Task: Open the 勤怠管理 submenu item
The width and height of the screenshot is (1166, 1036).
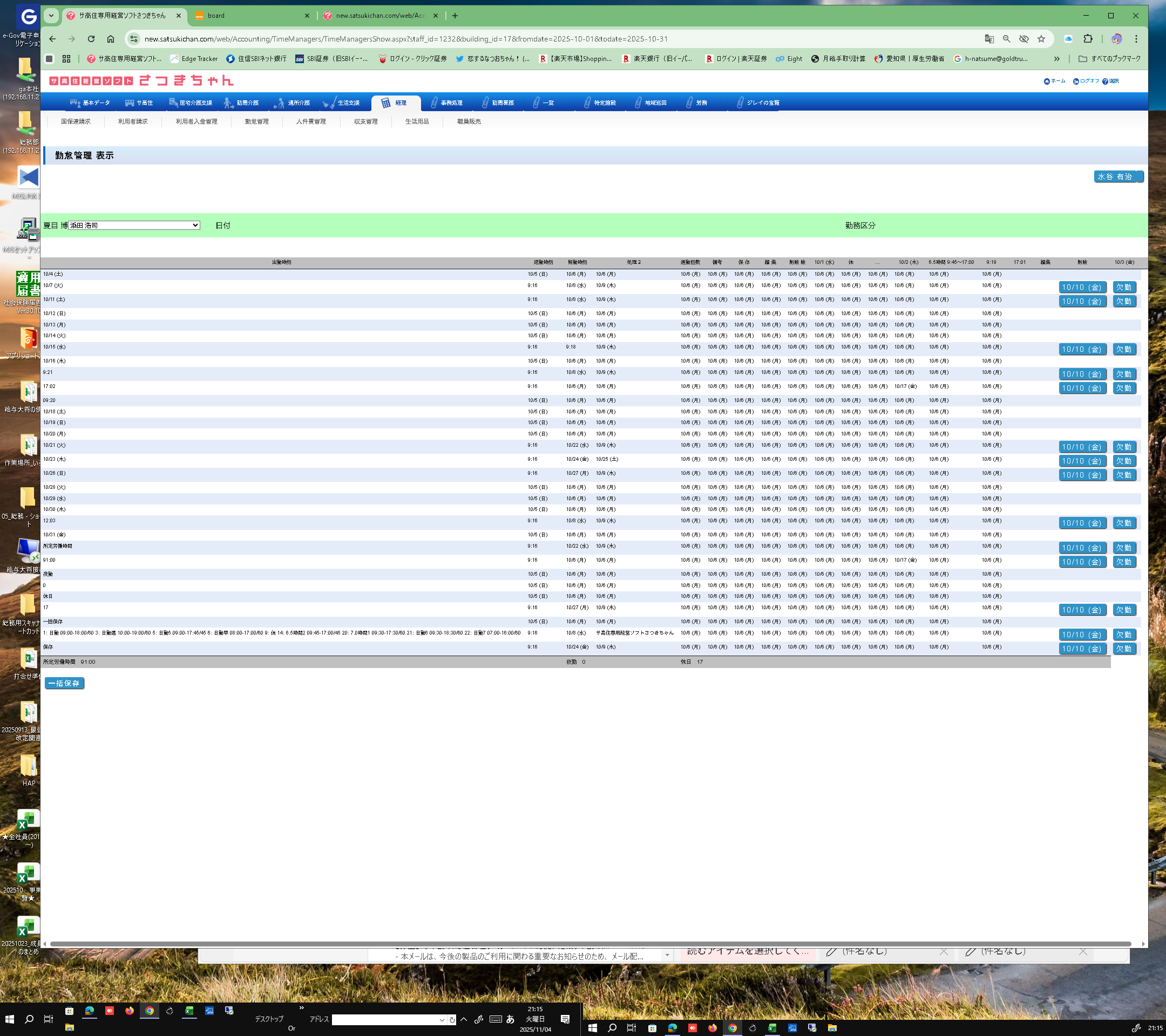Action: tap(256, 121)
